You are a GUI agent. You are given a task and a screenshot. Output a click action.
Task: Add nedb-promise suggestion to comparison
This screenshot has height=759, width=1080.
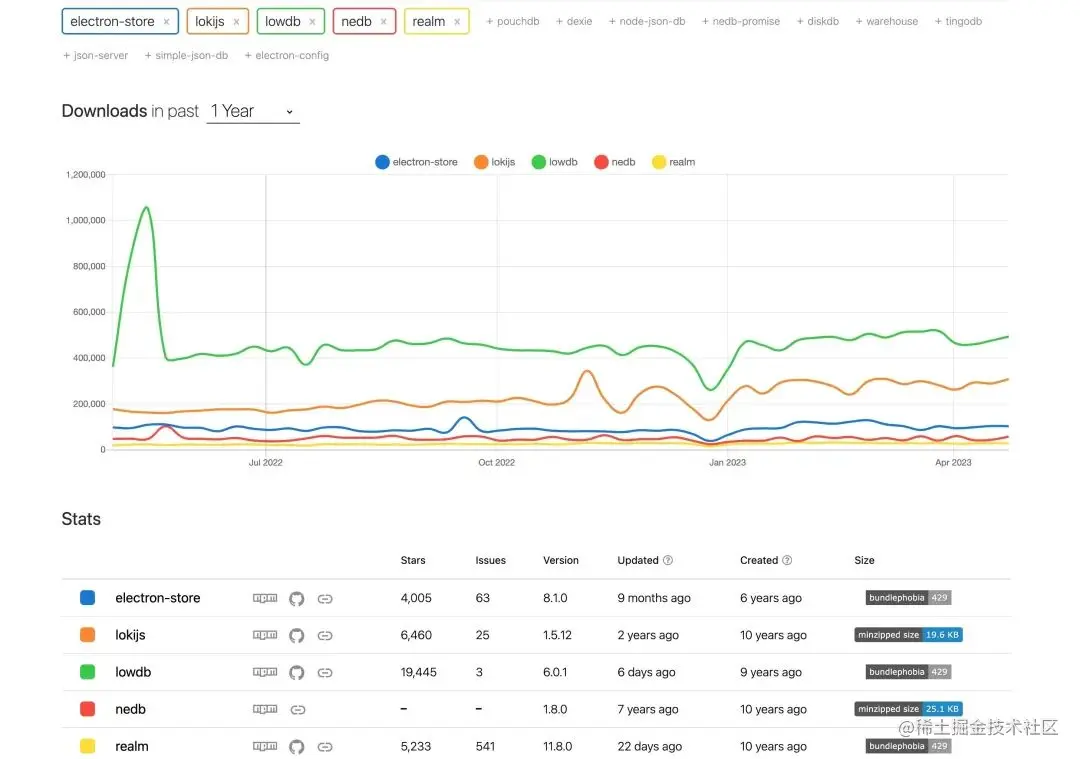[740, 21]
